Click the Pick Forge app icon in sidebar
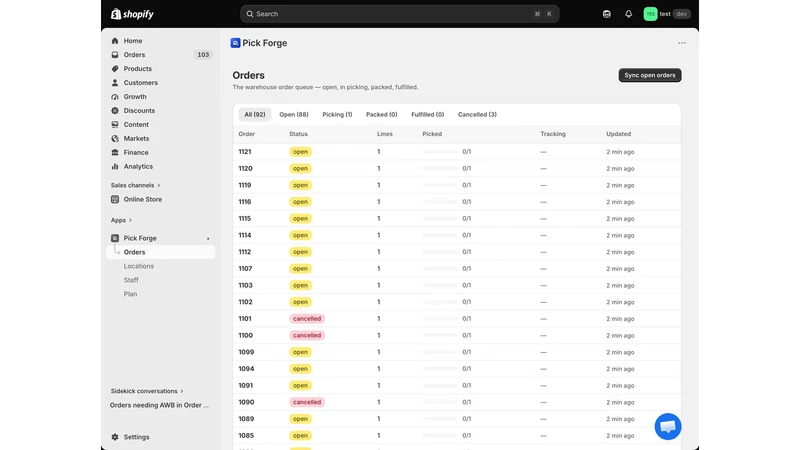The width and height of the screenshot is (800, 450). point(115,238)
